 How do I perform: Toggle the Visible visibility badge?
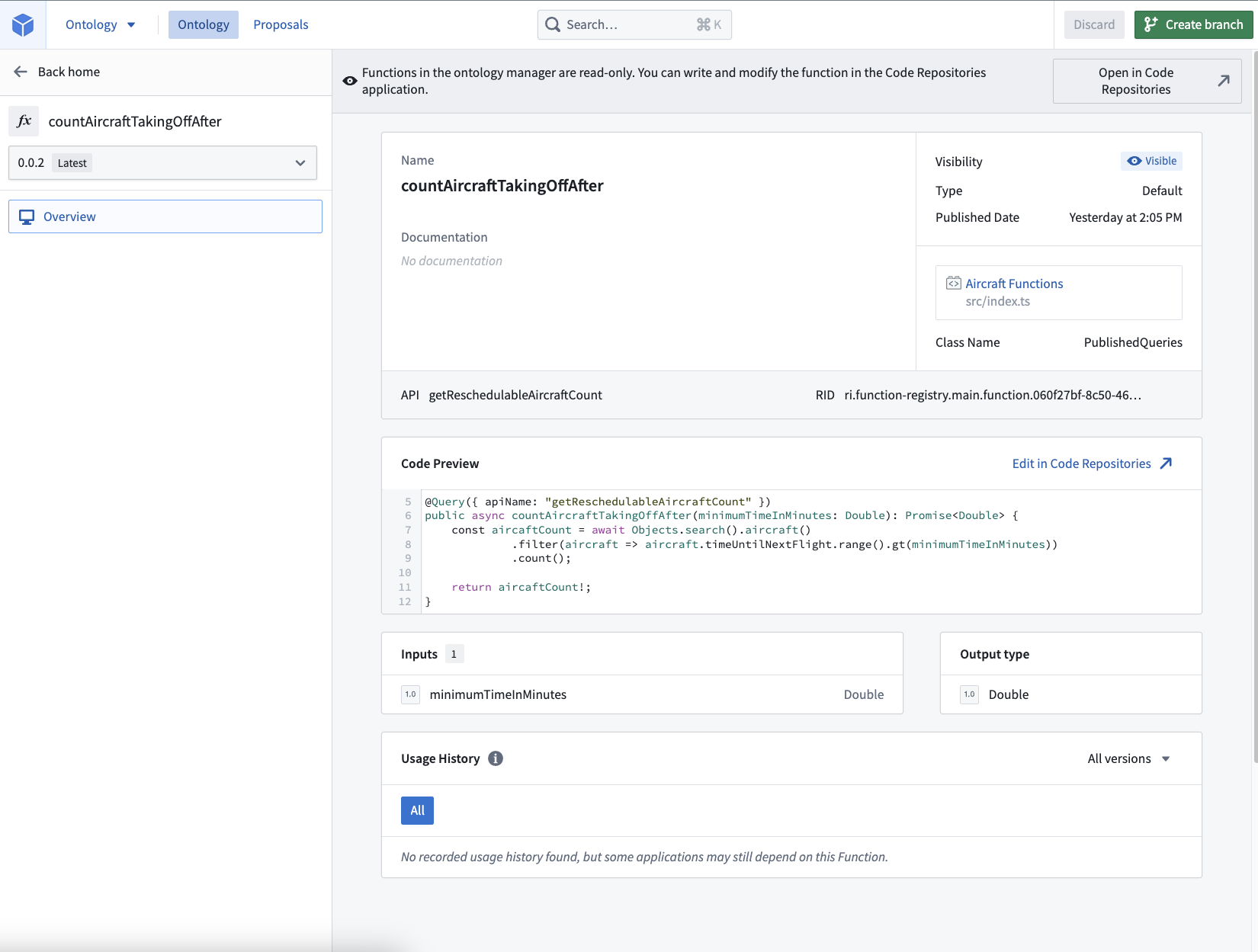tap(1151, 161)
